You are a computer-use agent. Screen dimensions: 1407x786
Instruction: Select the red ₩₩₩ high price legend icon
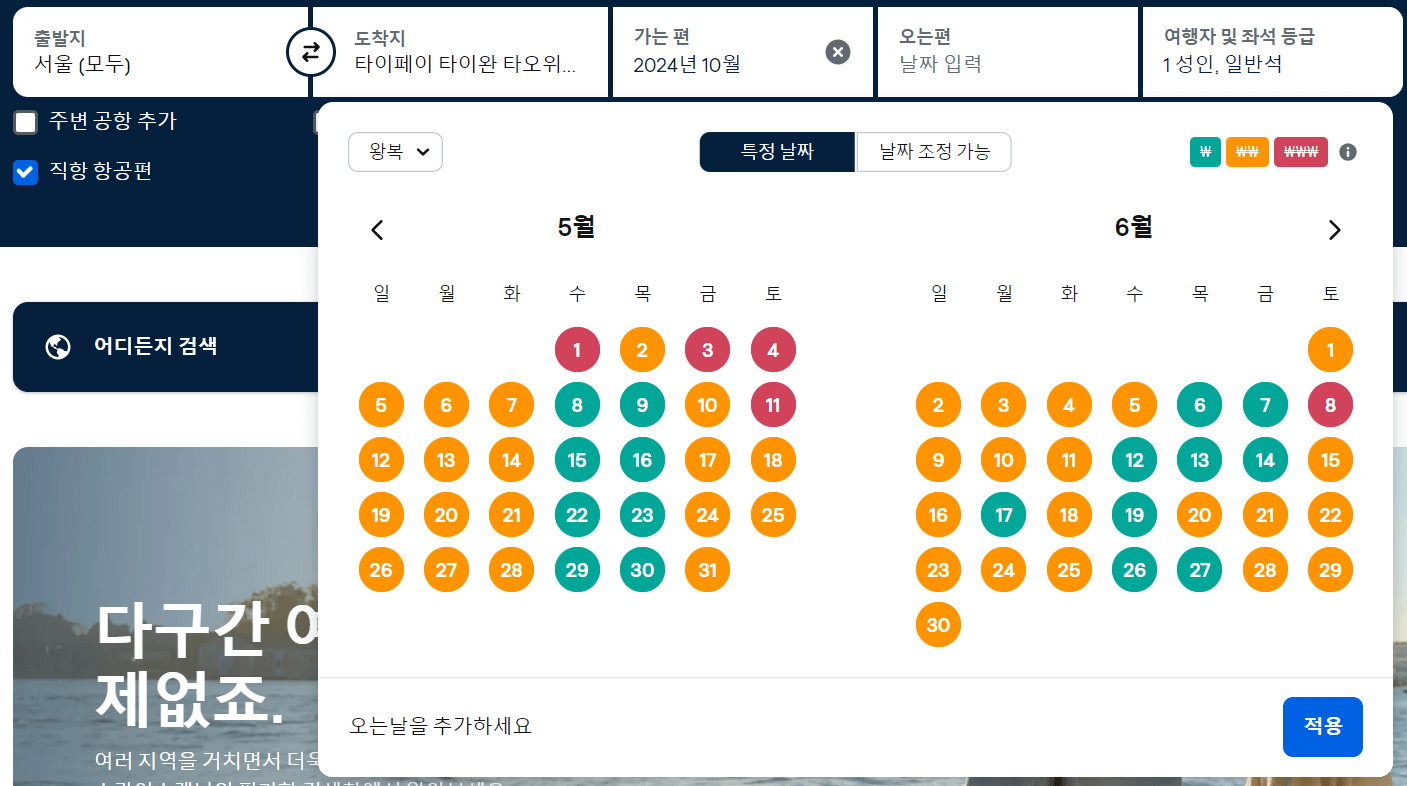pos(1300,152)
